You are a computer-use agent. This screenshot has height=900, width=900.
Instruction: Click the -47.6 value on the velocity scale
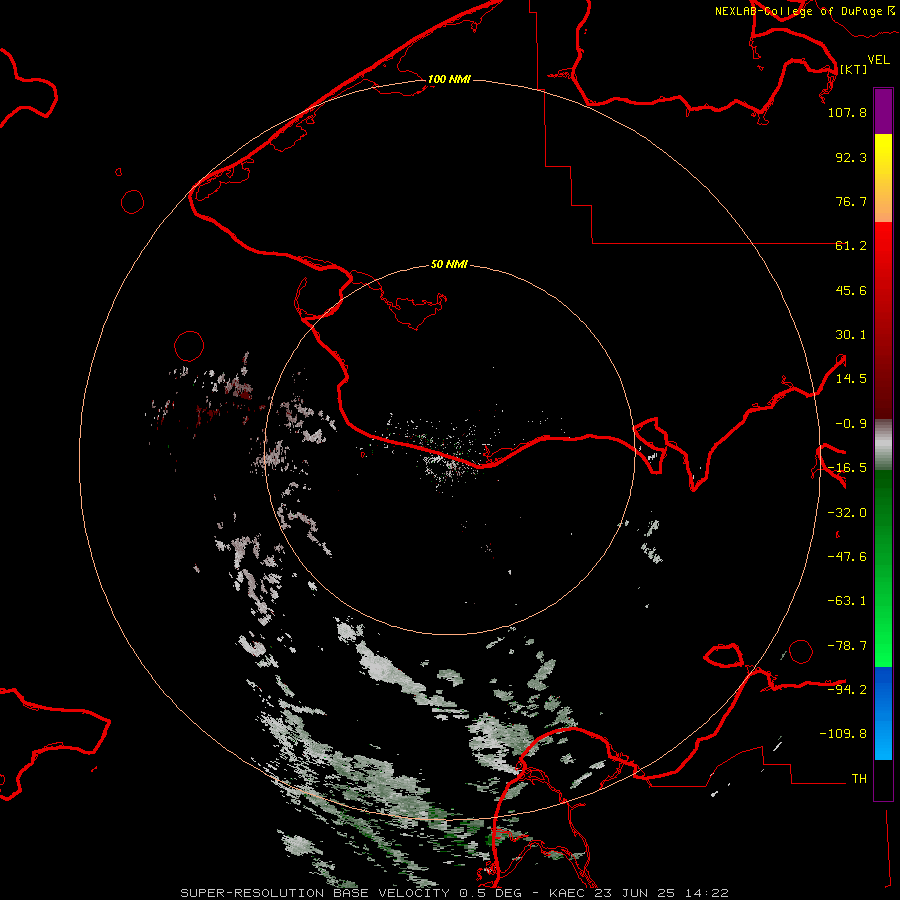[x=847, y=557]
